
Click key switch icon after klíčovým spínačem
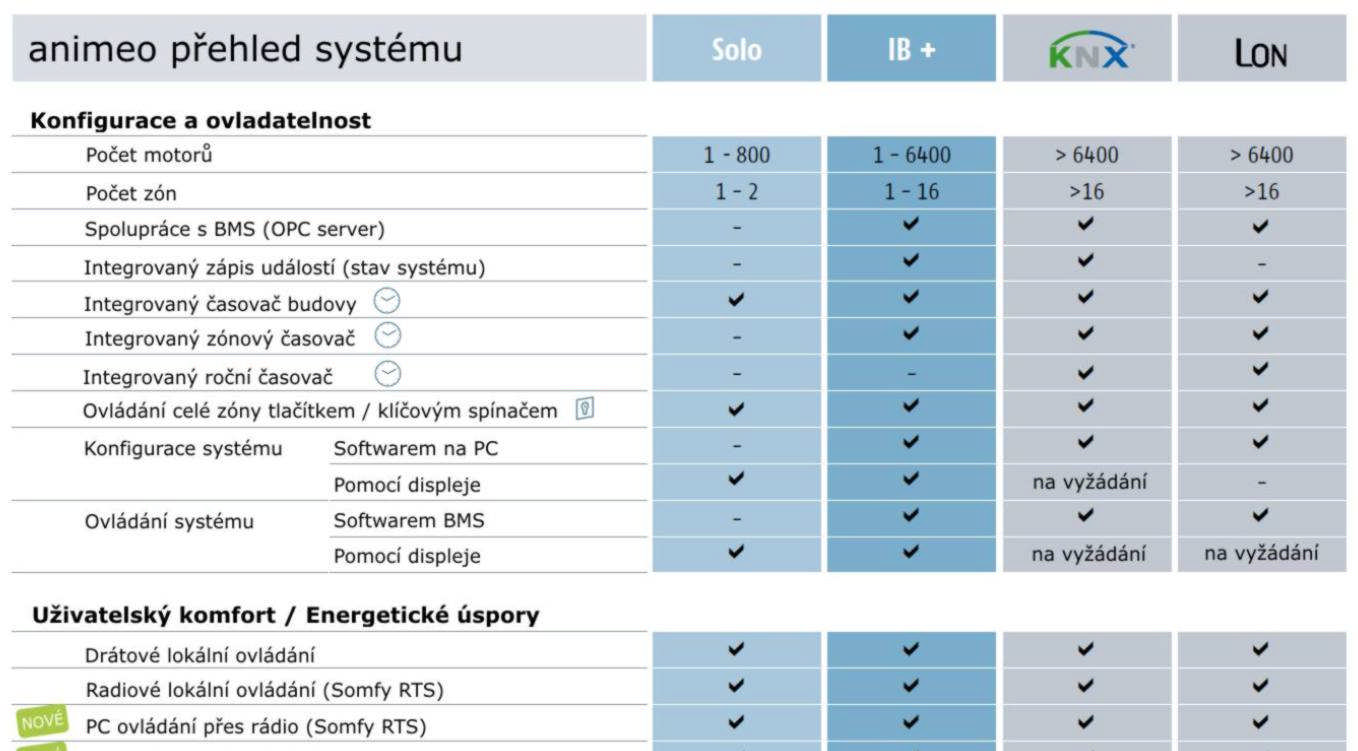click(x=584, y=410)
